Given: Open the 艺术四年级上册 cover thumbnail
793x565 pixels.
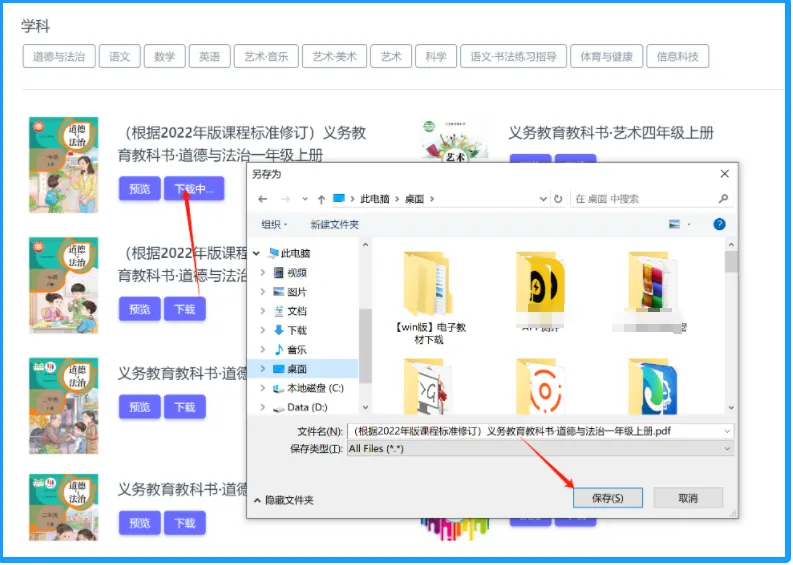Looking at the screenshot, I should click(454, 141).
